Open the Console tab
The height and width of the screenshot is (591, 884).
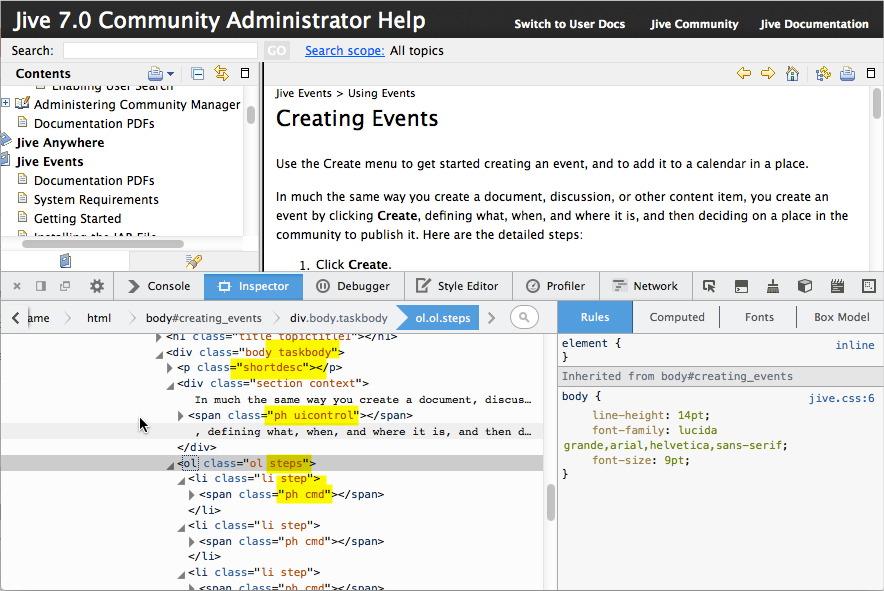tap(159, 286)
